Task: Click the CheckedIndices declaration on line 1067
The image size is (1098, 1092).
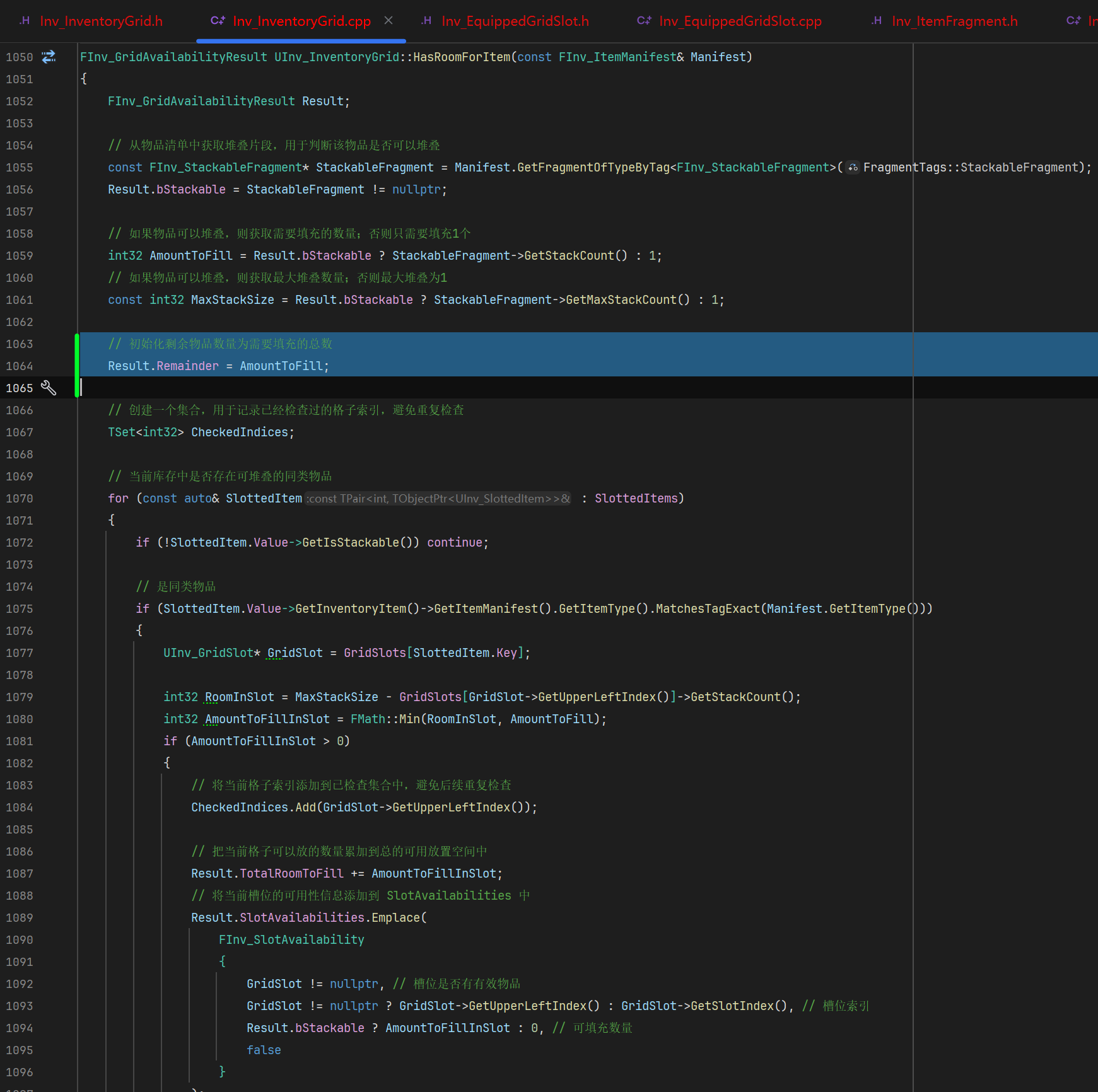Action: click(240, 432)
